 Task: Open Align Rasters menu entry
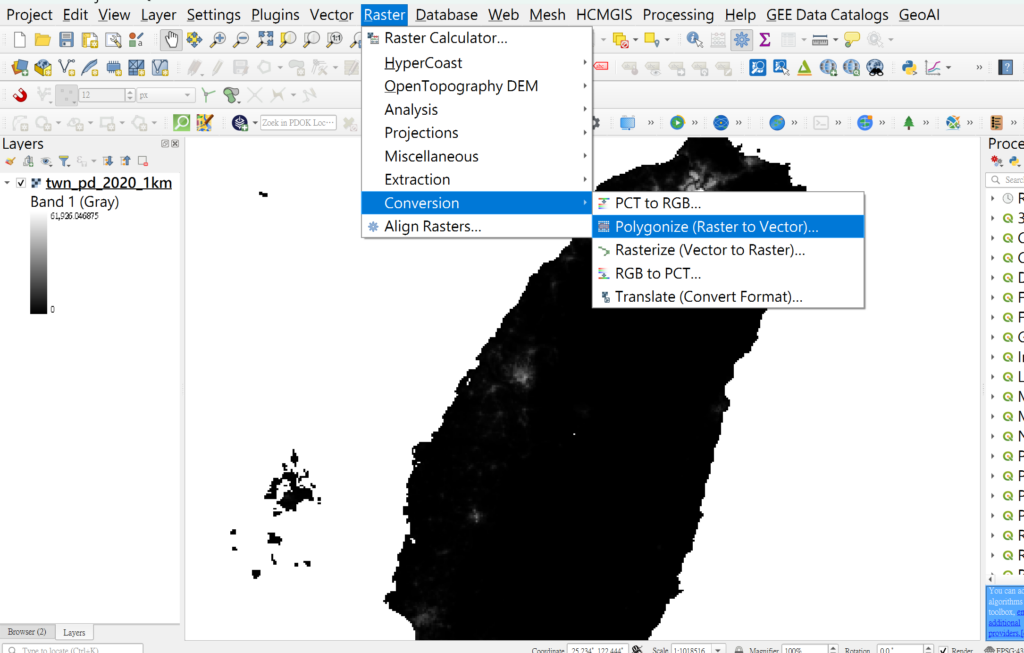coord(477,227)
